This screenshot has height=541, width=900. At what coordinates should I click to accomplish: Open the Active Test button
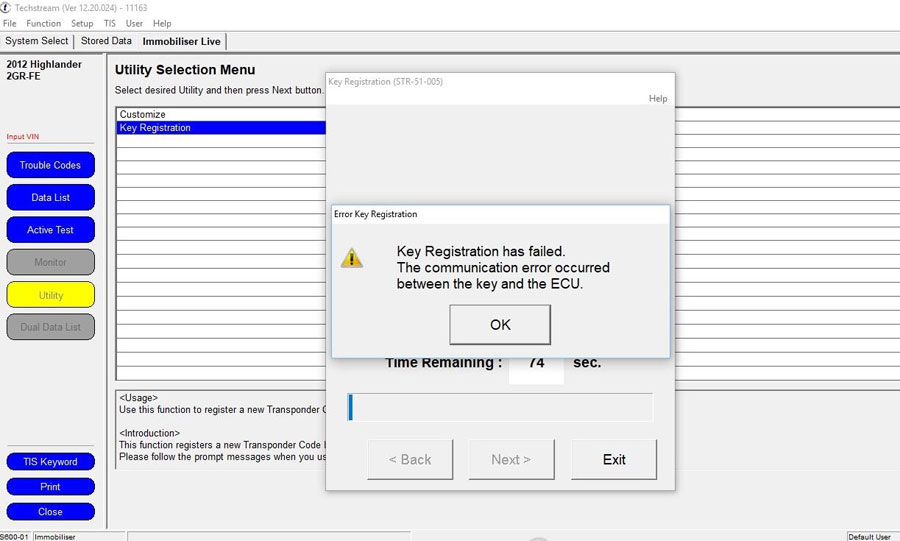click(x=51, y=230)
